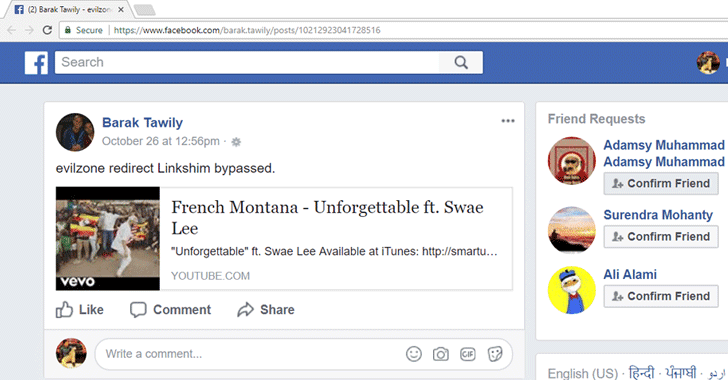Confirm Friend for Ali Alami
Viewport: 728px width, 380px height.
(661, 296)
